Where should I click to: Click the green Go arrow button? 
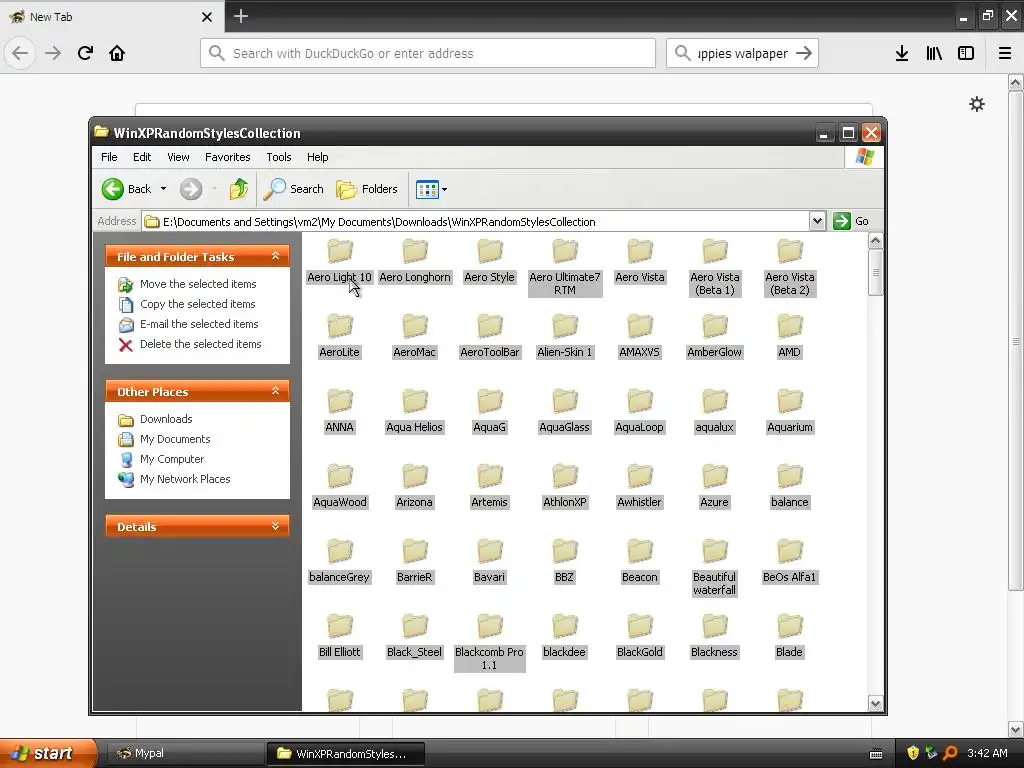842,221
